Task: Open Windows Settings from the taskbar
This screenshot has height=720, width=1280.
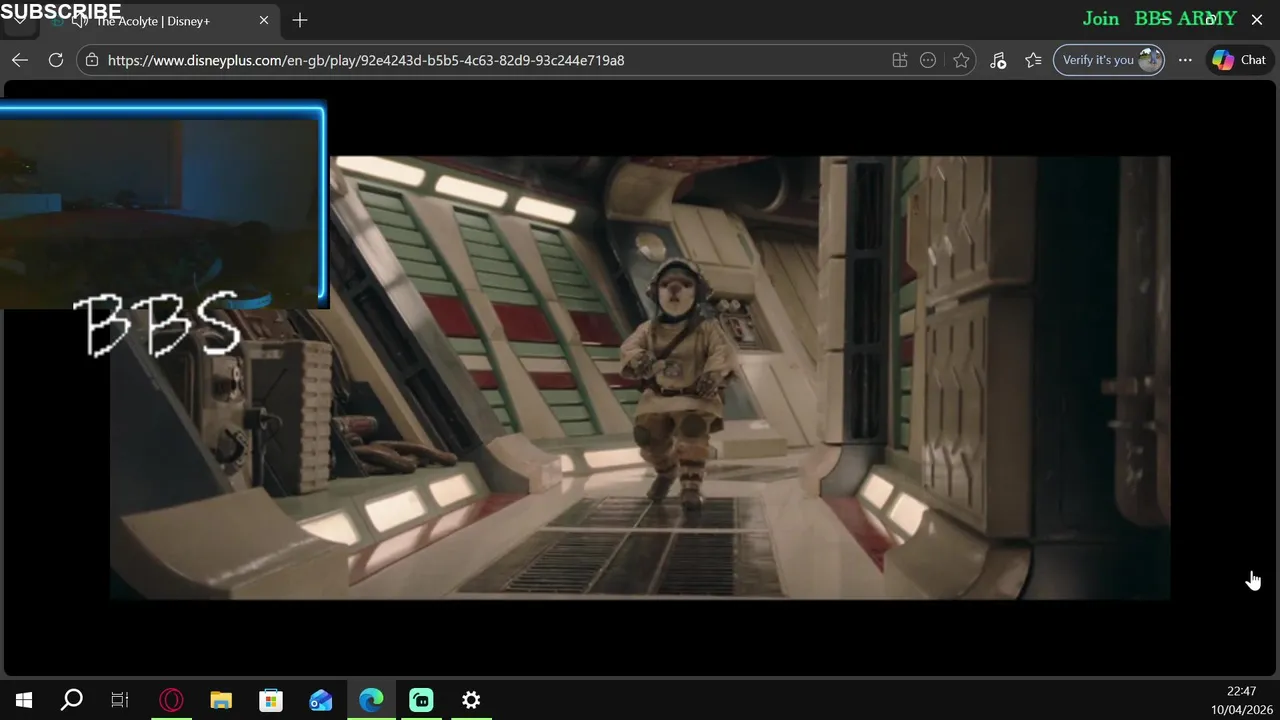Action: click(x=471, y=700)
